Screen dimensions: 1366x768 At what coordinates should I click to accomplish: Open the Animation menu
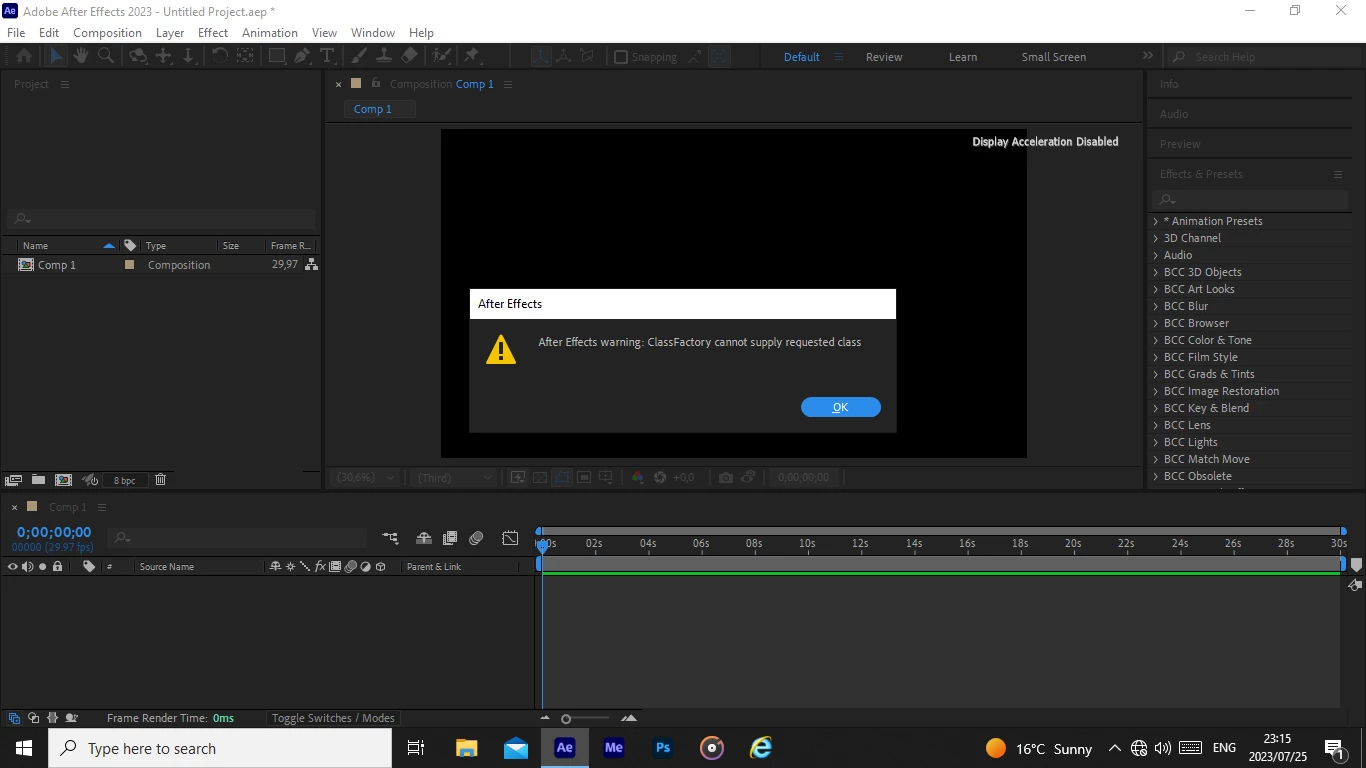point(270,33)
